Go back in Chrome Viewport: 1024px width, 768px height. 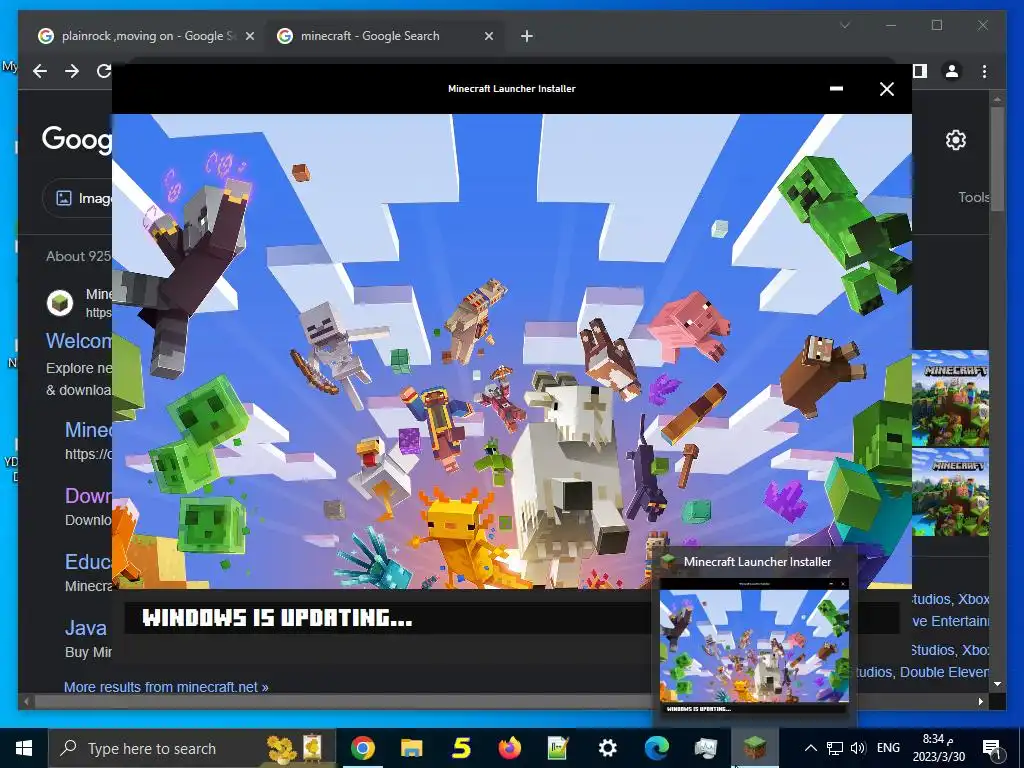click(40, 71)
